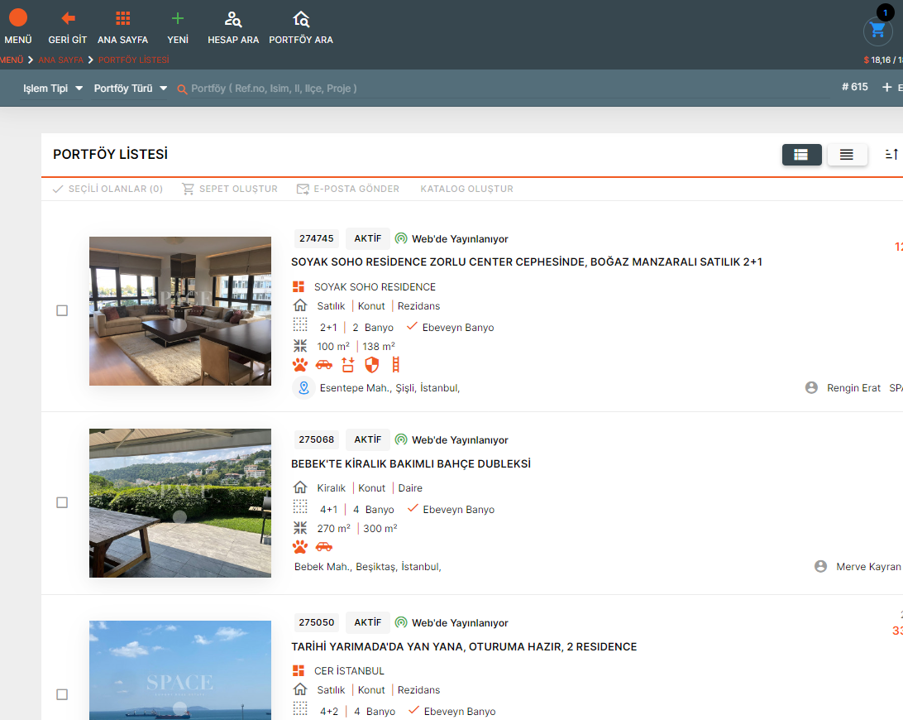Screen dimensions: 903x720
Task: Click web publishing icon for listing 275068
Action: (401, 439)
